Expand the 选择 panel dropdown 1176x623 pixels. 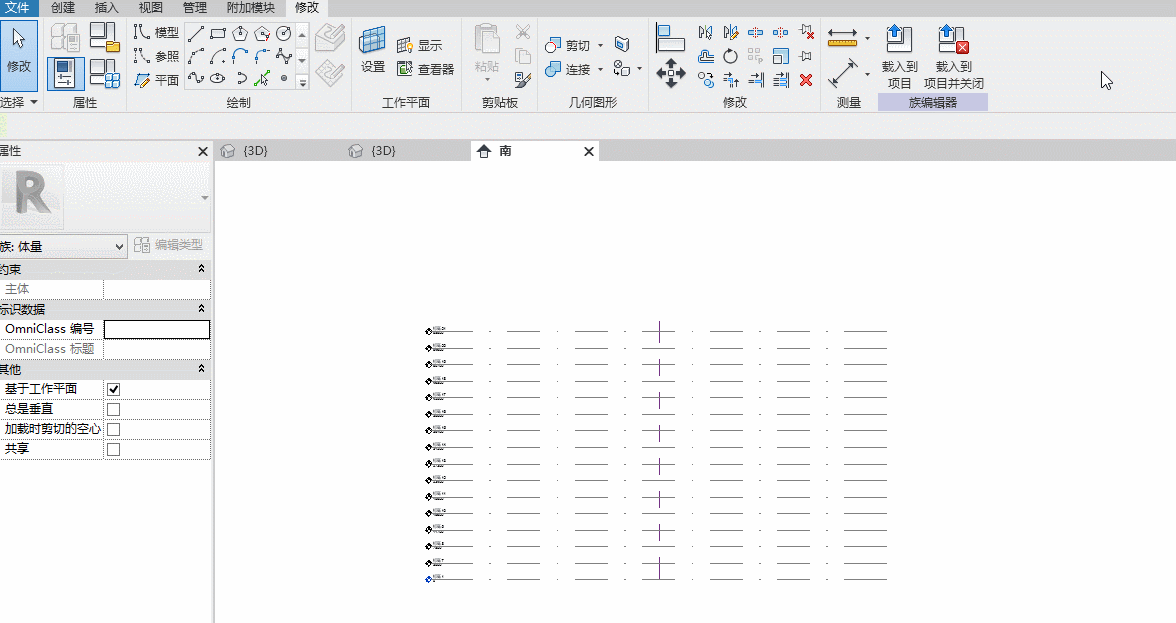(20, 102)
